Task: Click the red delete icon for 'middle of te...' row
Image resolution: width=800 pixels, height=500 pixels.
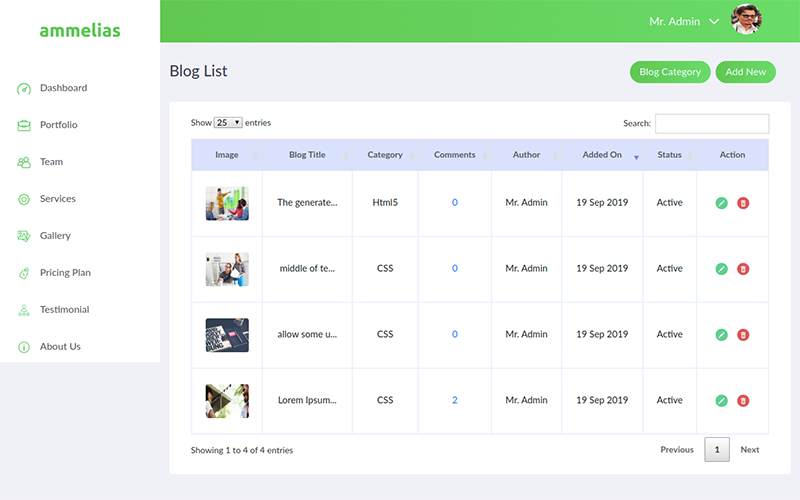Action: (x=743, y=269)
